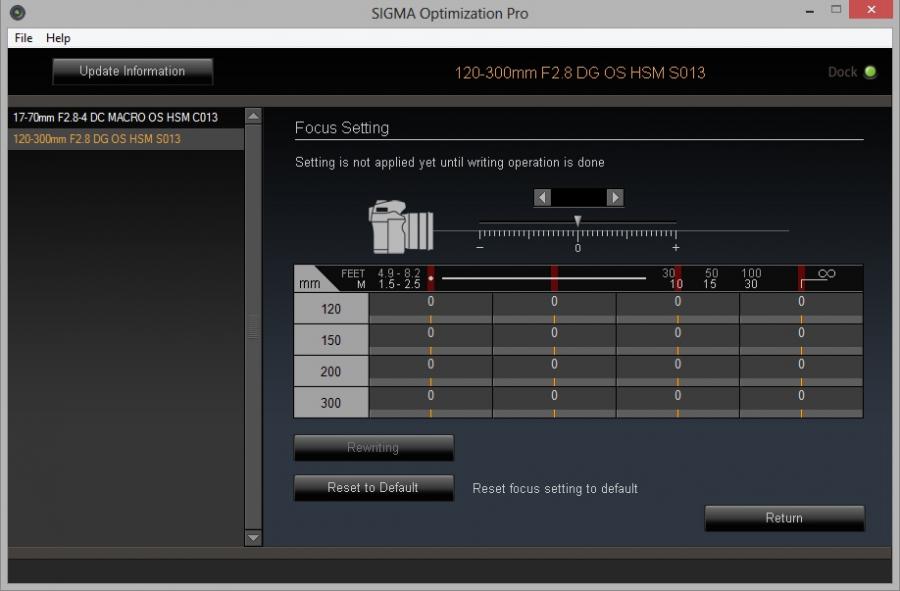Click the Reset to Default button
The height and width of the screenshot is (591, 900).
[373, 488]
